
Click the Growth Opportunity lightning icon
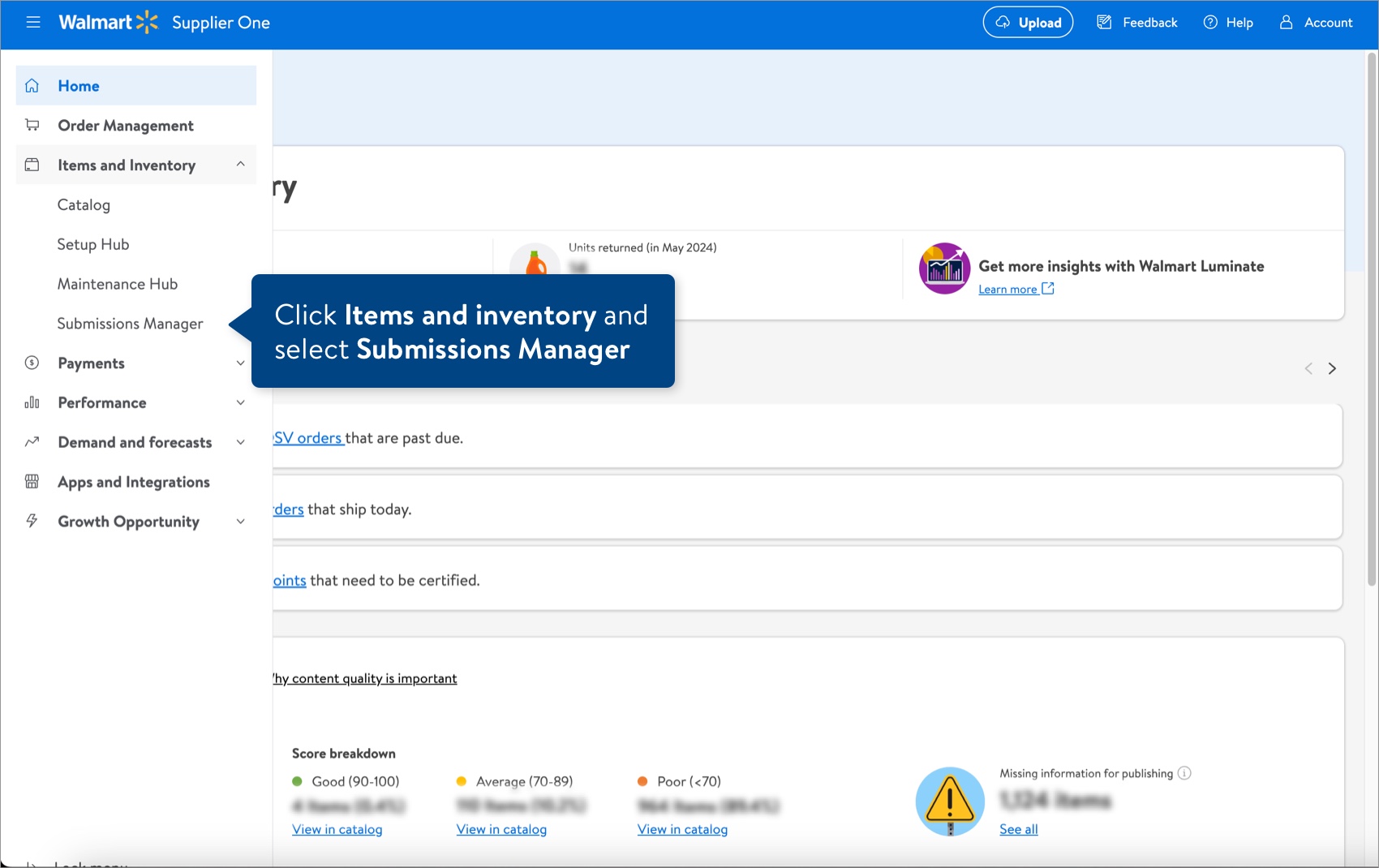(32, 521)
